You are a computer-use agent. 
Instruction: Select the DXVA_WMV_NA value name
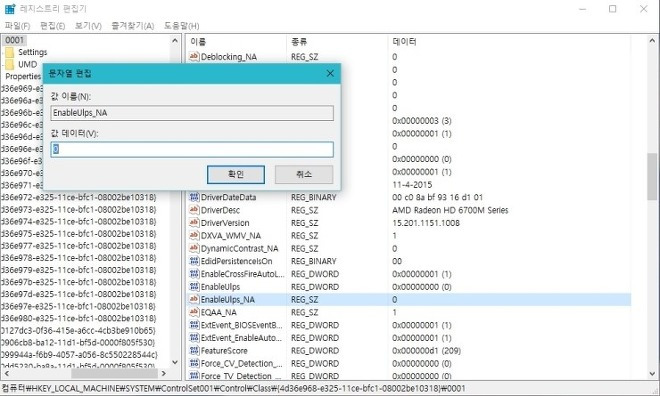231,236
